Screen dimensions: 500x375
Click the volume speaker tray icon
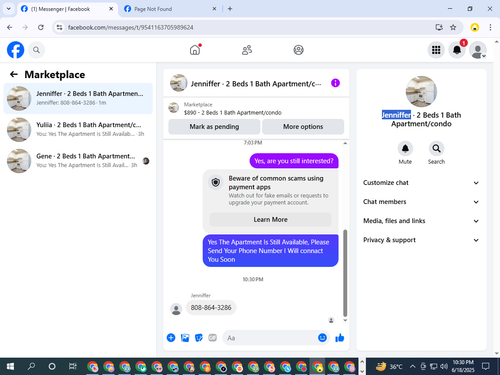[x=443, y=367]
